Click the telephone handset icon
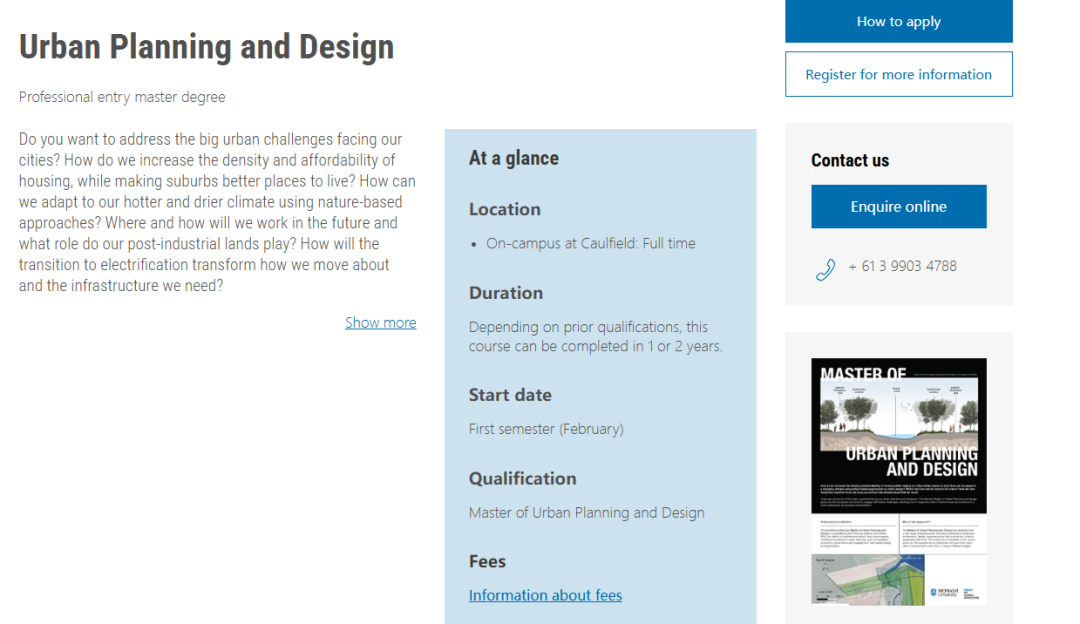Viewport: 1080px width, 624px height. pos(825,269)
